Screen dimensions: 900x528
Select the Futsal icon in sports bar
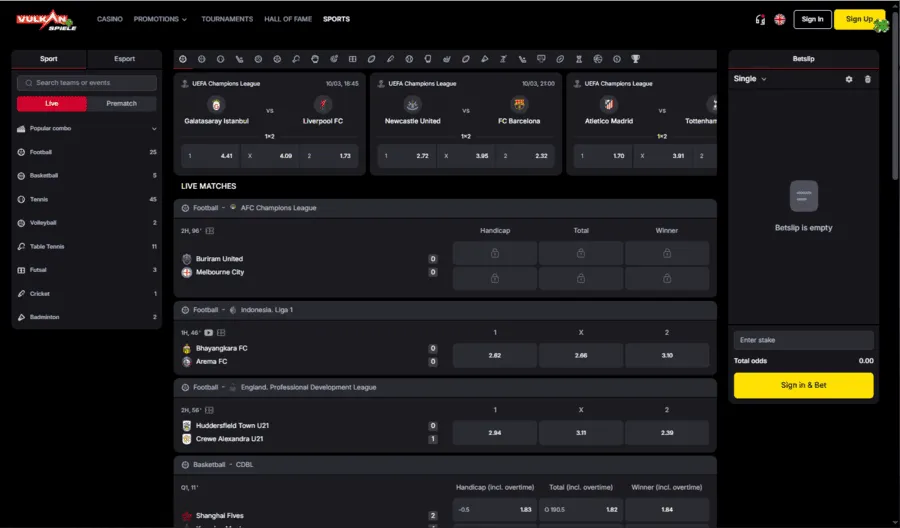pos(352,59)
